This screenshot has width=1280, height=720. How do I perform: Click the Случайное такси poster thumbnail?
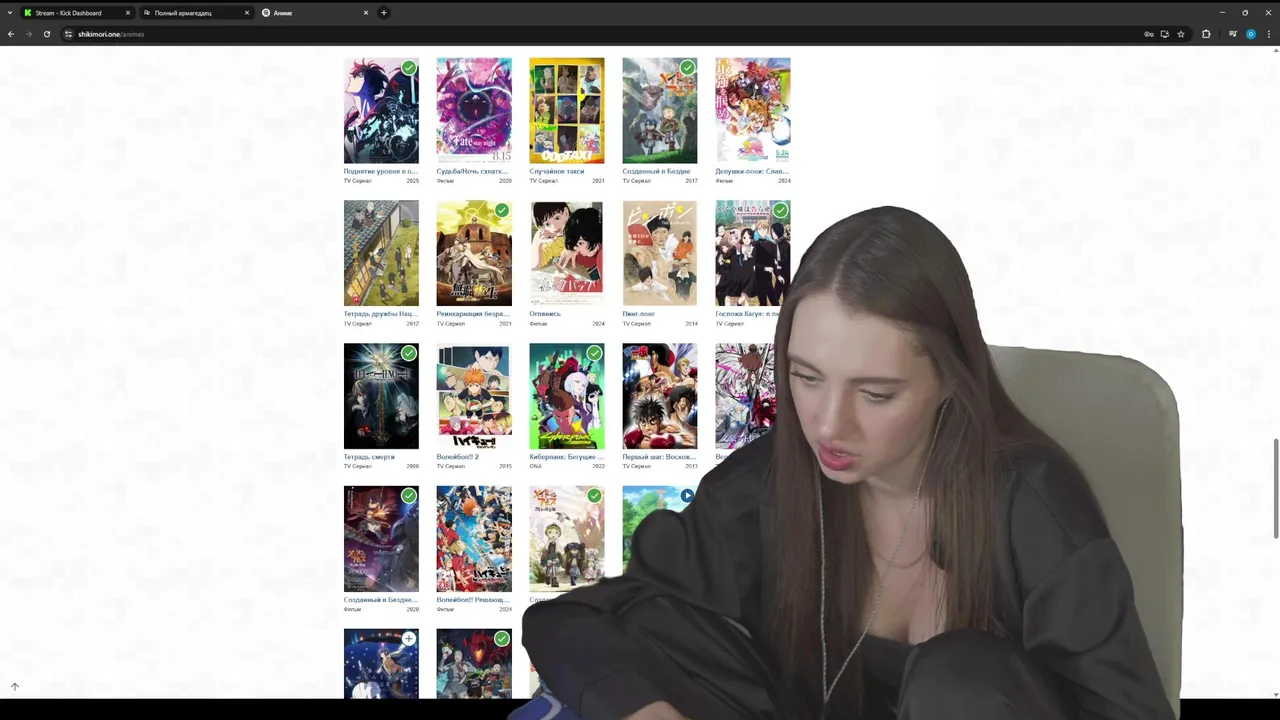tap(567, 110)
